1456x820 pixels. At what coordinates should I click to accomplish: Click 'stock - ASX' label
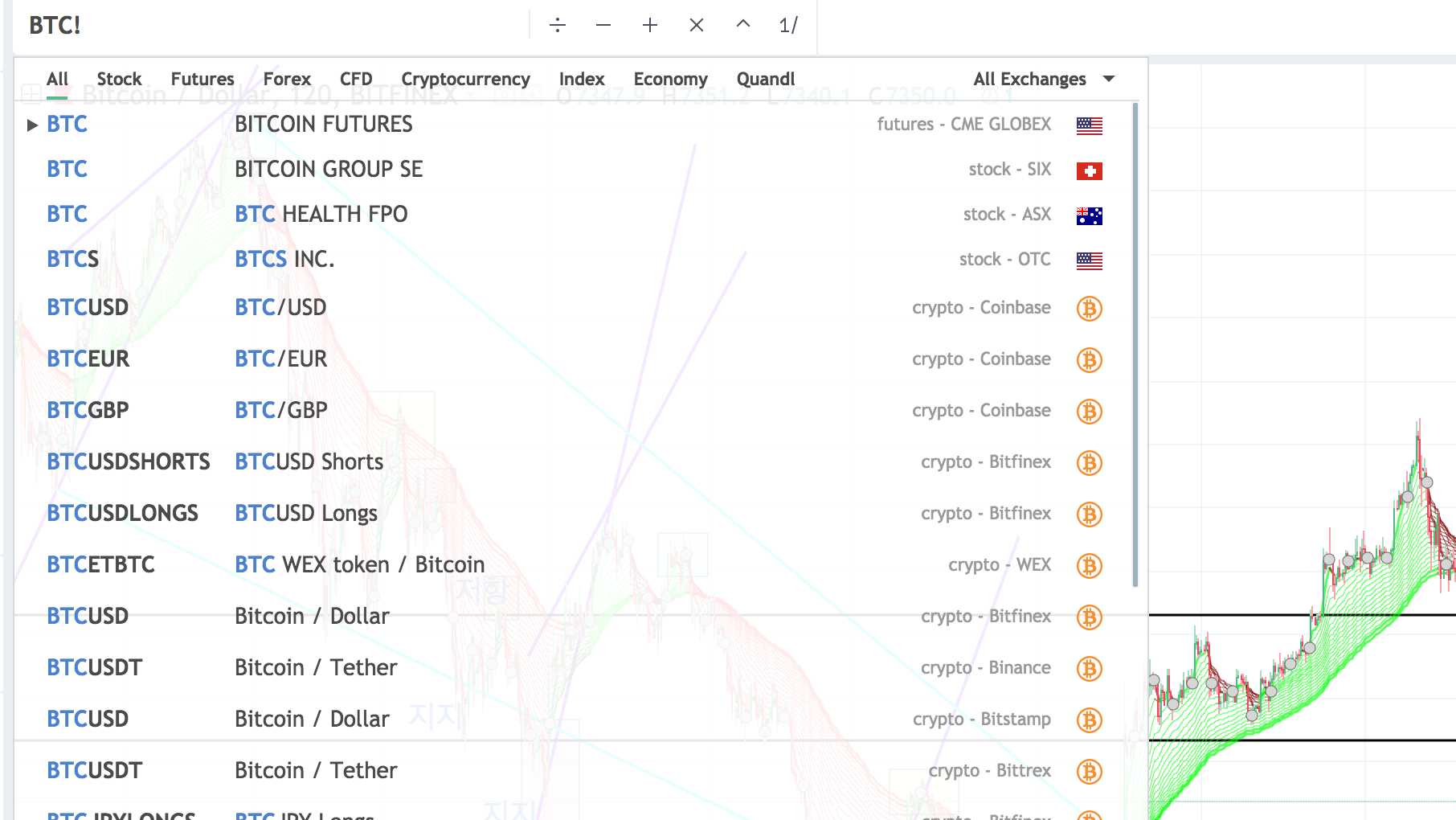[1008, 214]
